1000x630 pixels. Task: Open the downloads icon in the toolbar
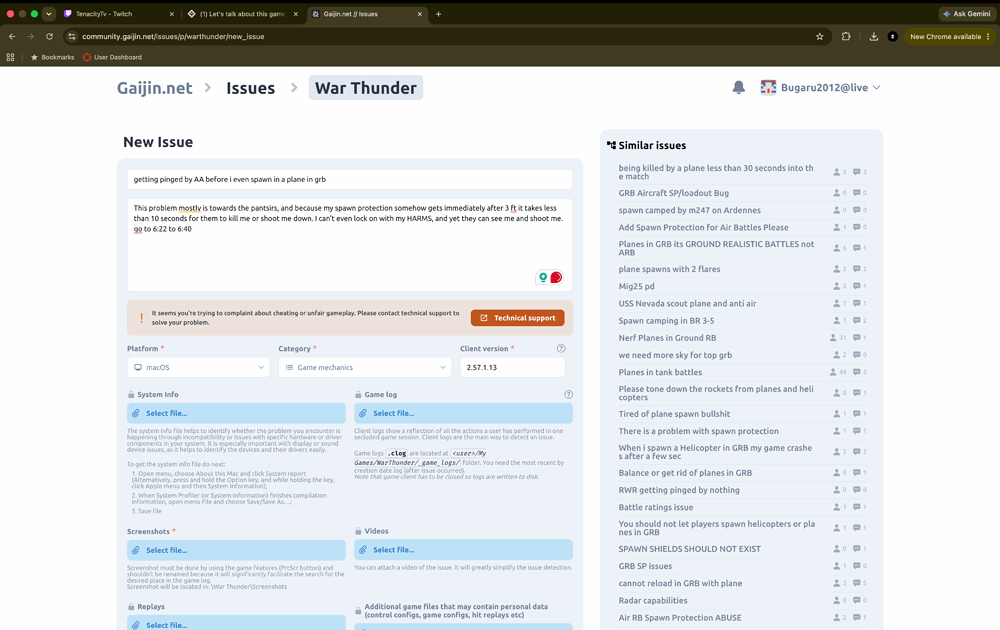point(874,36)
